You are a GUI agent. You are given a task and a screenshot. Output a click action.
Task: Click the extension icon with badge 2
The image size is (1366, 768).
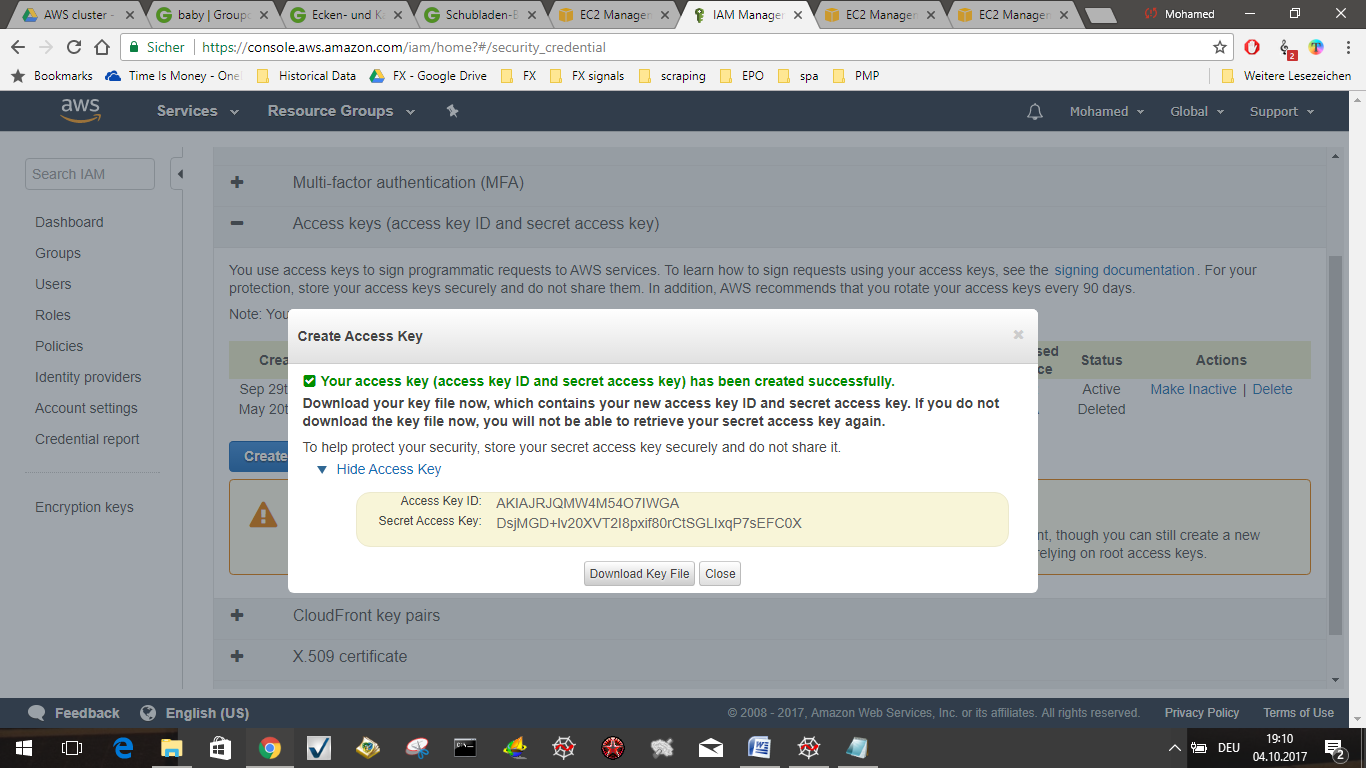point(1287,48)
